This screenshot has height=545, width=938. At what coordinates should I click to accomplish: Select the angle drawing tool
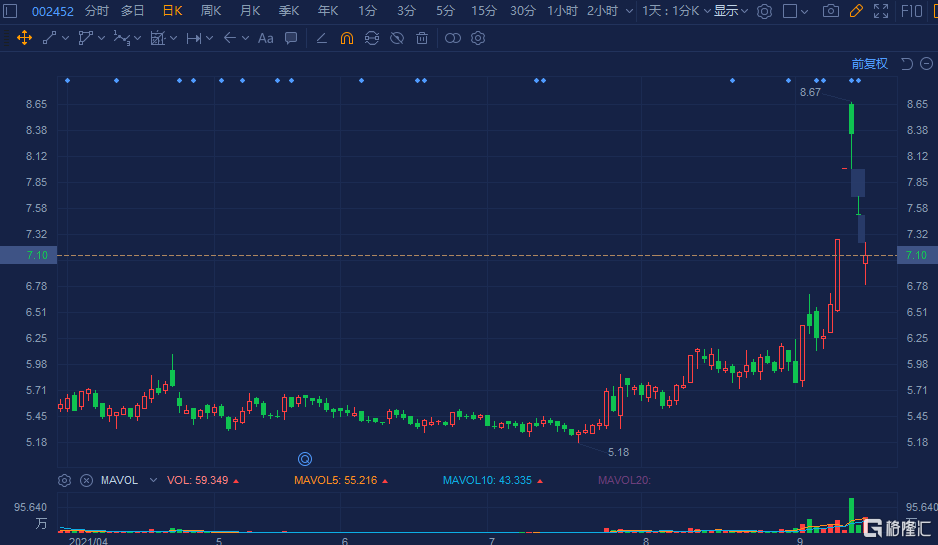321,38
